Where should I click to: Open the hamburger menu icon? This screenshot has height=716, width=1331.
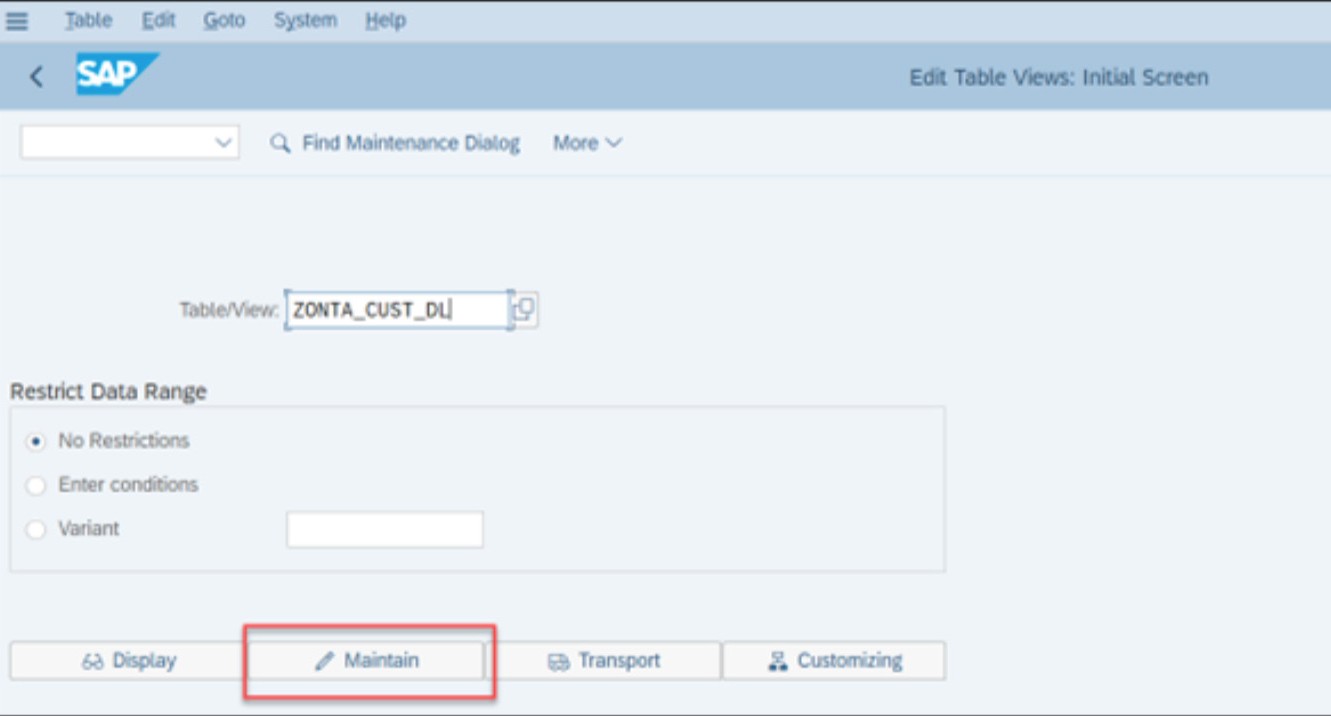pos(17,20)
